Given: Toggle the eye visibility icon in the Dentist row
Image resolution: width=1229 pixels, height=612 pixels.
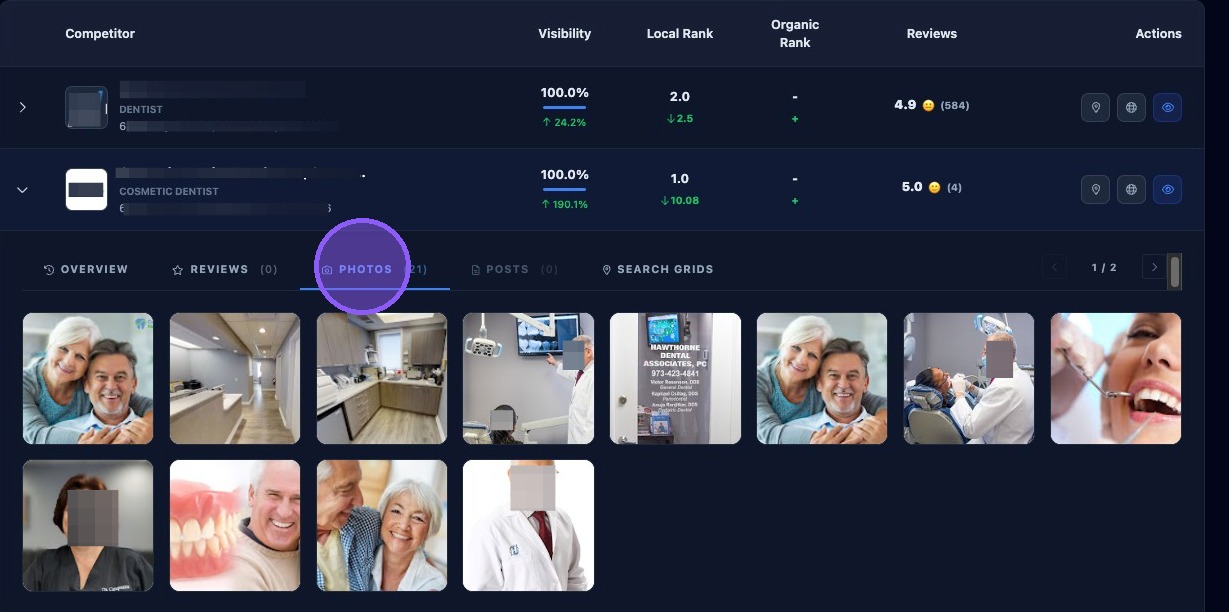Looking at the screenshot, I should [1167, 107].
